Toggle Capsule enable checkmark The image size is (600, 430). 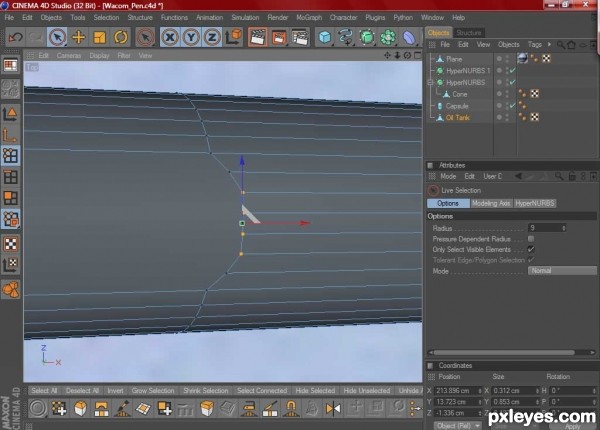point(512,106)
